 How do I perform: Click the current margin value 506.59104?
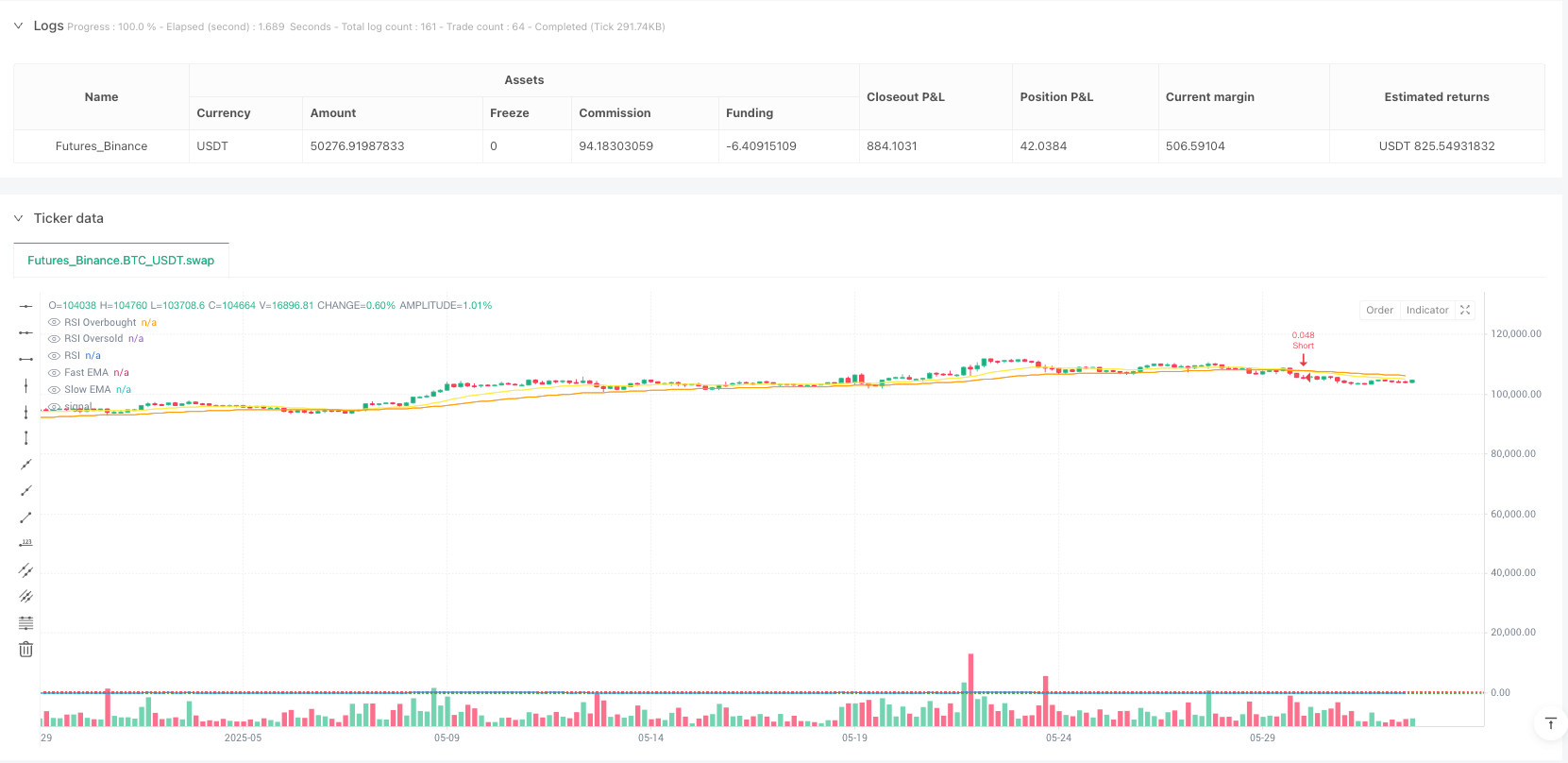pyautogui.click(x=1195, y=146)
